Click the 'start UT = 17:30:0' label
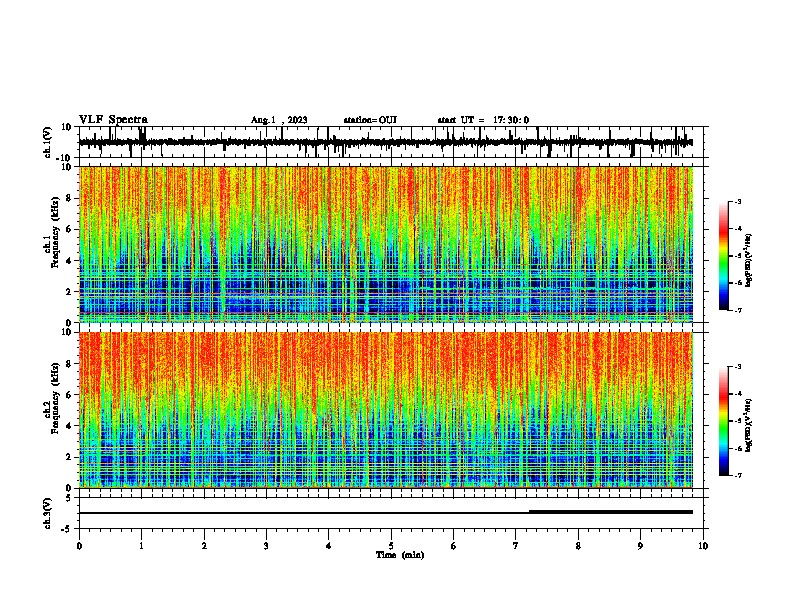792x612 pixels. pos(483,120)
